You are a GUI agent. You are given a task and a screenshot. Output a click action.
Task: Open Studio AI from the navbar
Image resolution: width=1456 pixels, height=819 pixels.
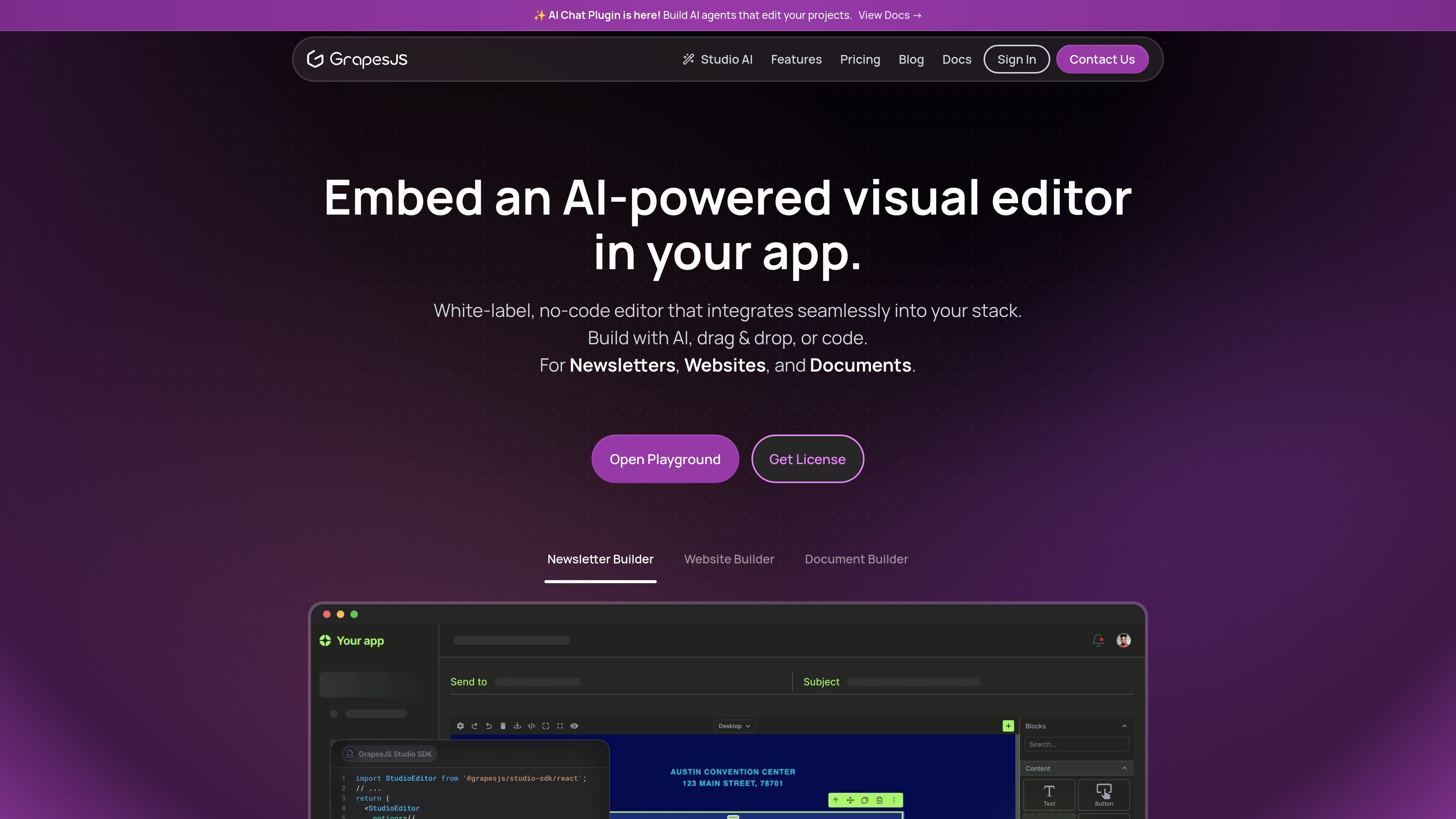point(717,60)
